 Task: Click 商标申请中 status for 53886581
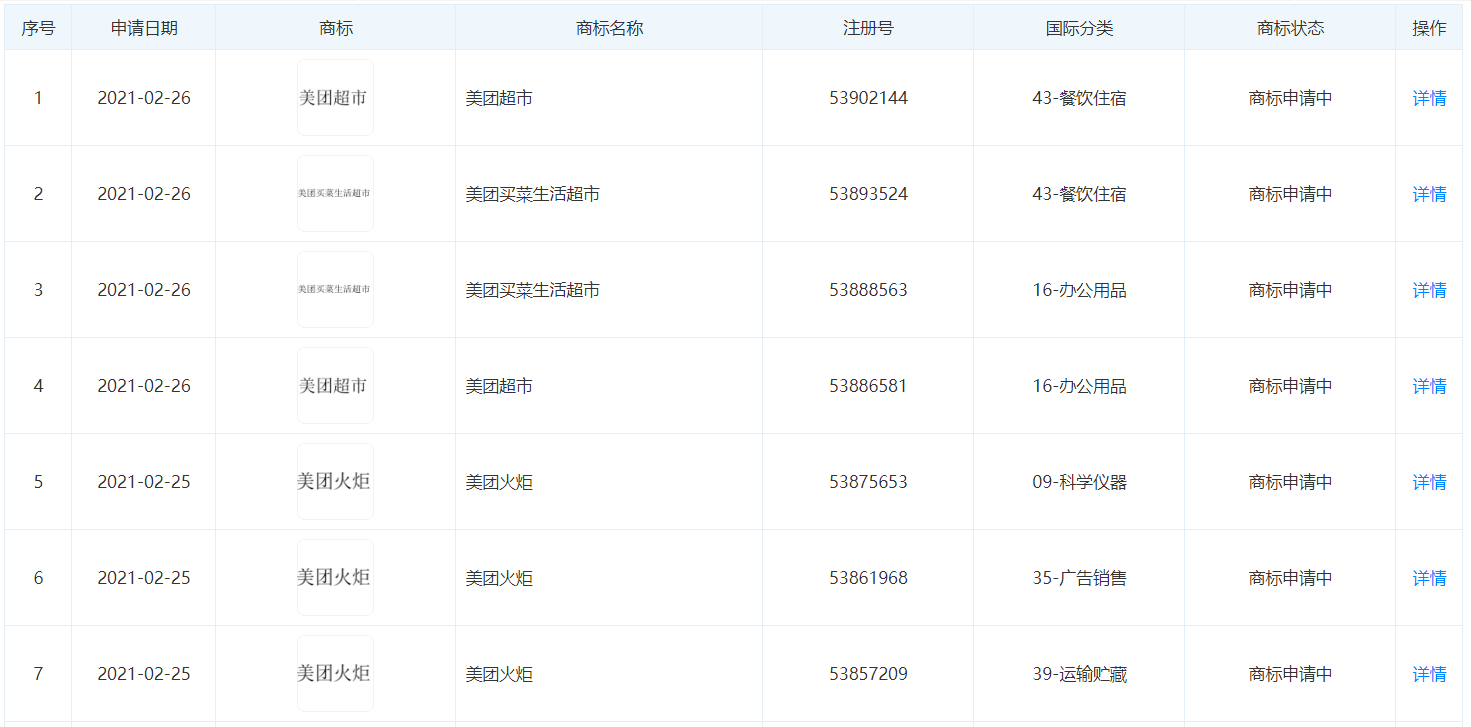click(1290, 386)
